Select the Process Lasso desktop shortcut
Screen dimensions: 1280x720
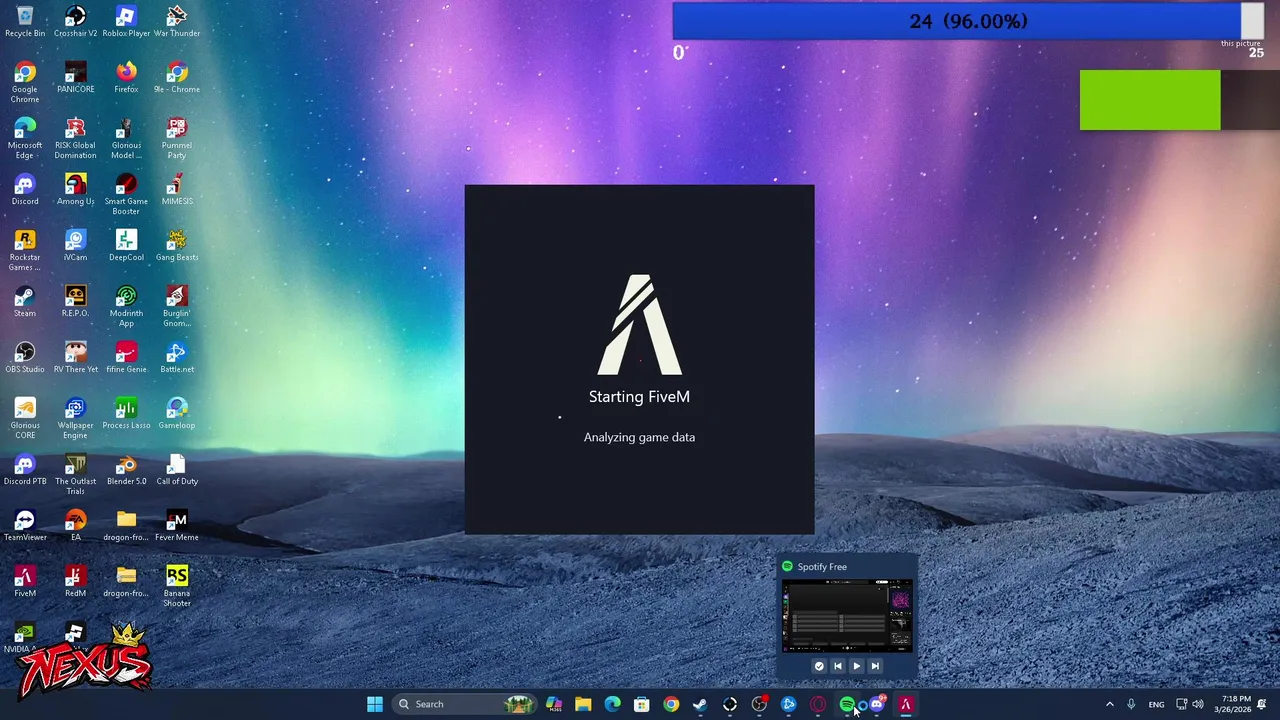(x=126, y=413)
